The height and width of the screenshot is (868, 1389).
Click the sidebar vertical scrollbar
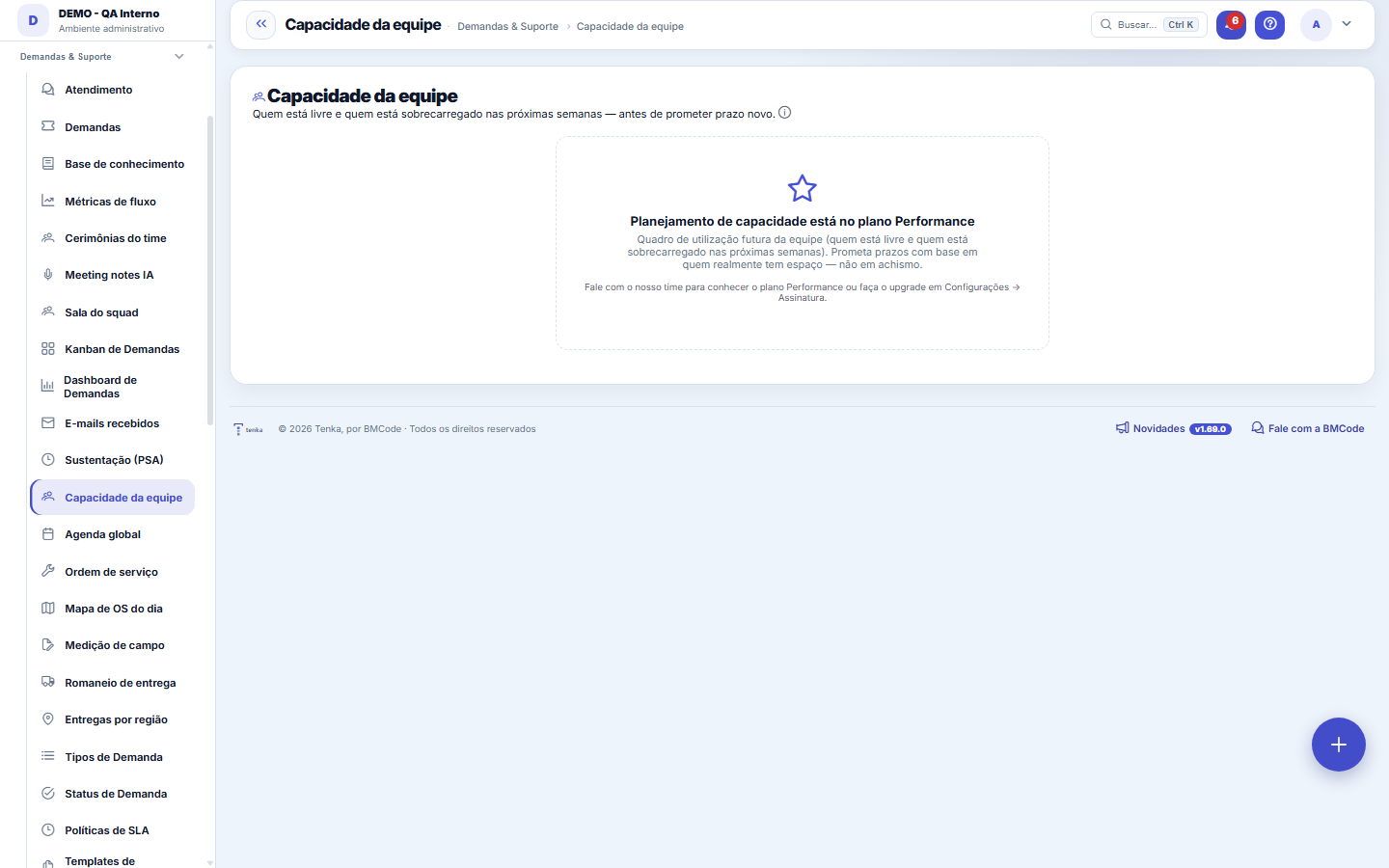(210, 270)
